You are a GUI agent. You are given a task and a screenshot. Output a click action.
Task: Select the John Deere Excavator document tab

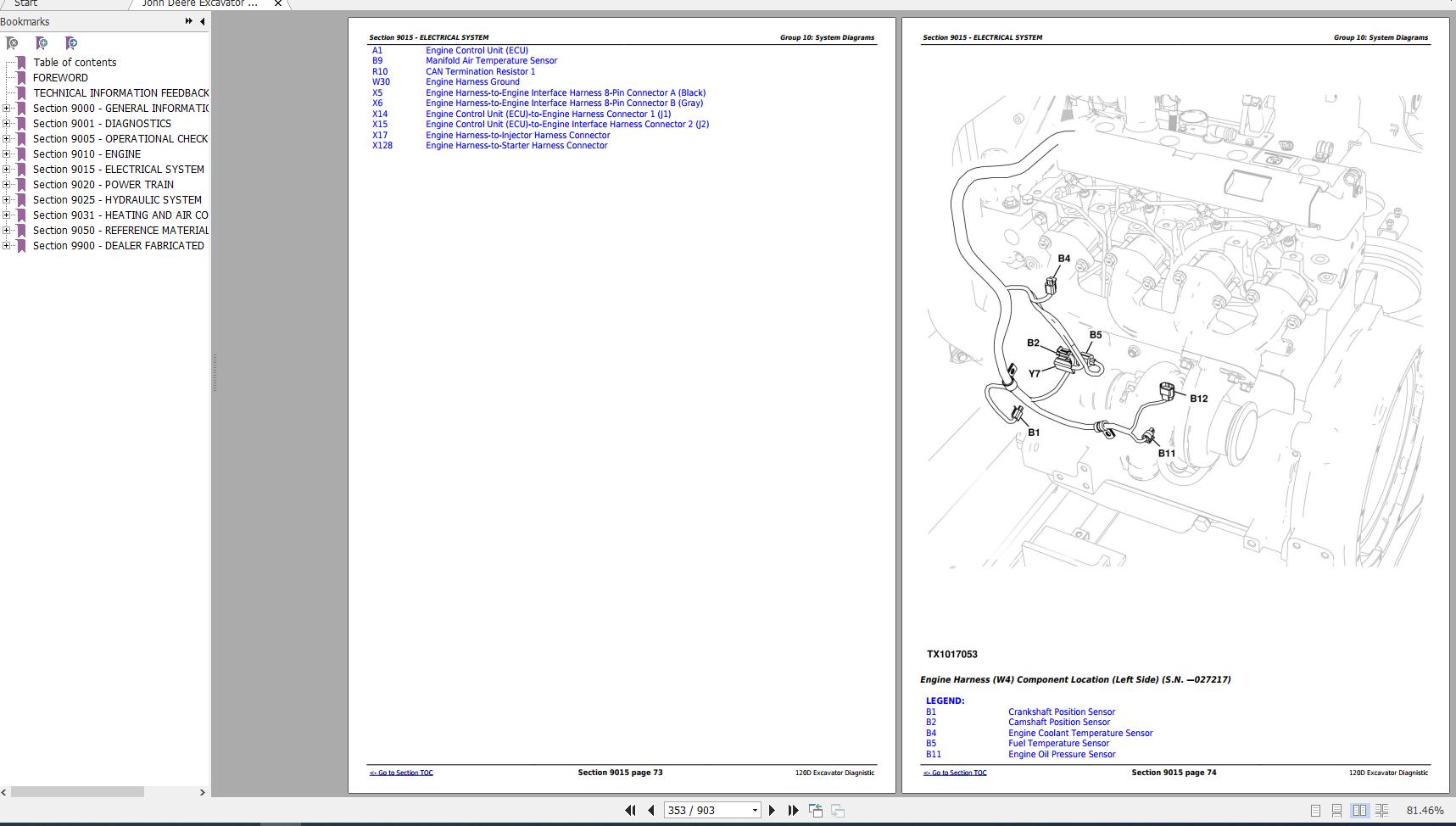coord(199,3)
